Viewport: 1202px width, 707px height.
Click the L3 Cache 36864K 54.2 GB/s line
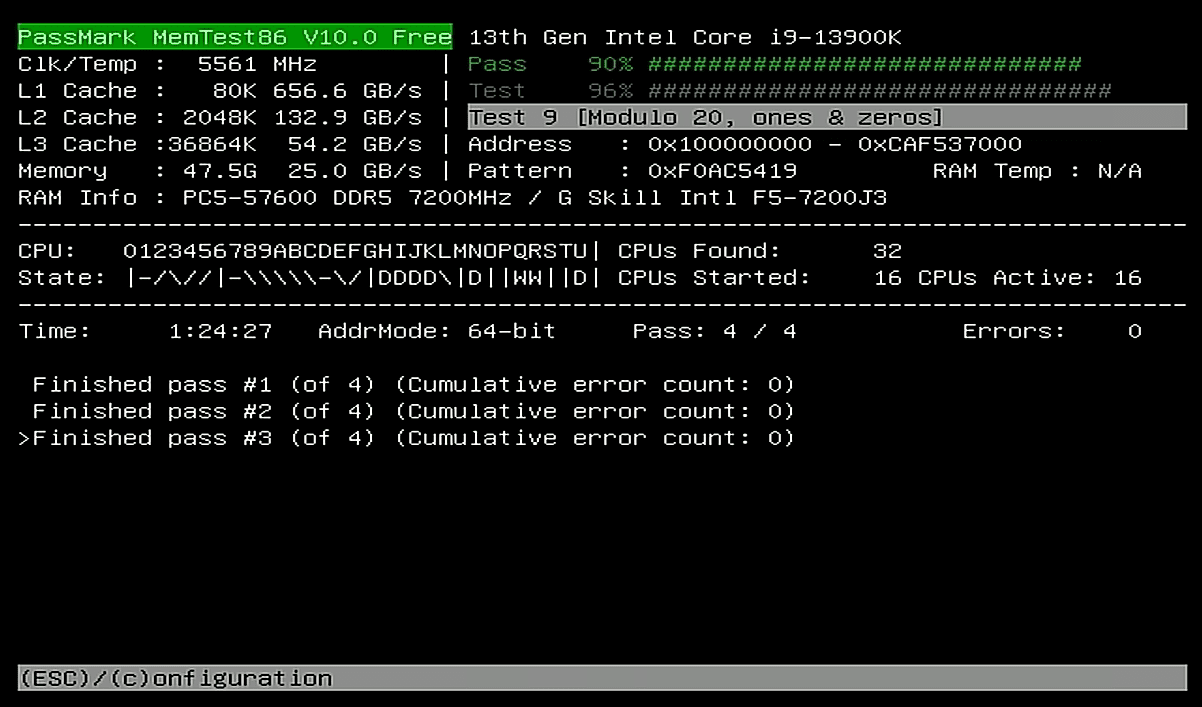(220, 144)
